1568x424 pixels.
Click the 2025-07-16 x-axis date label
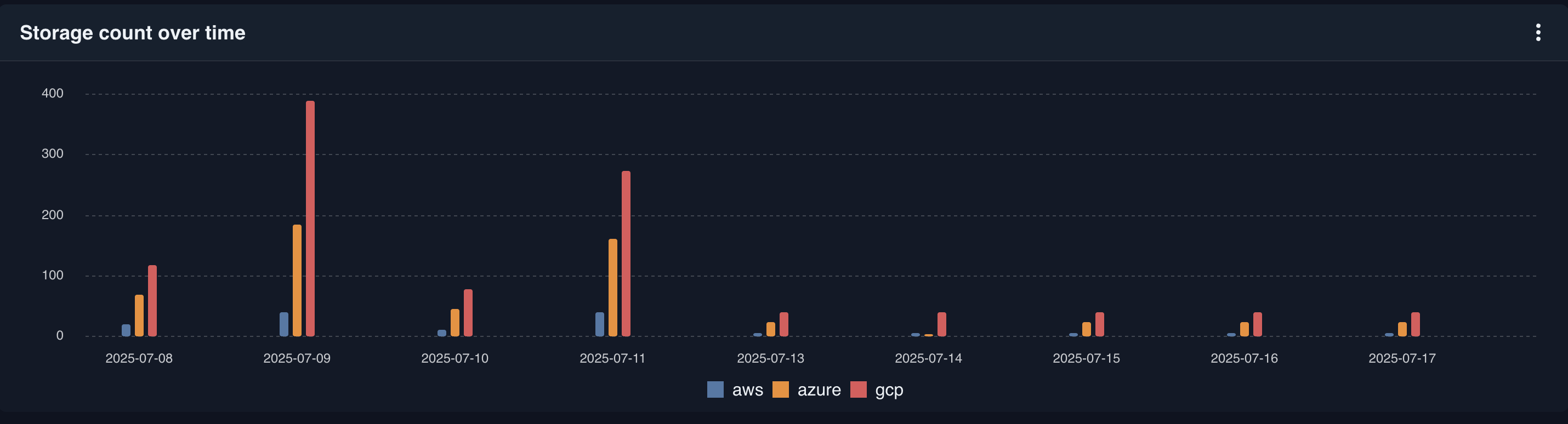point(1243,358)
